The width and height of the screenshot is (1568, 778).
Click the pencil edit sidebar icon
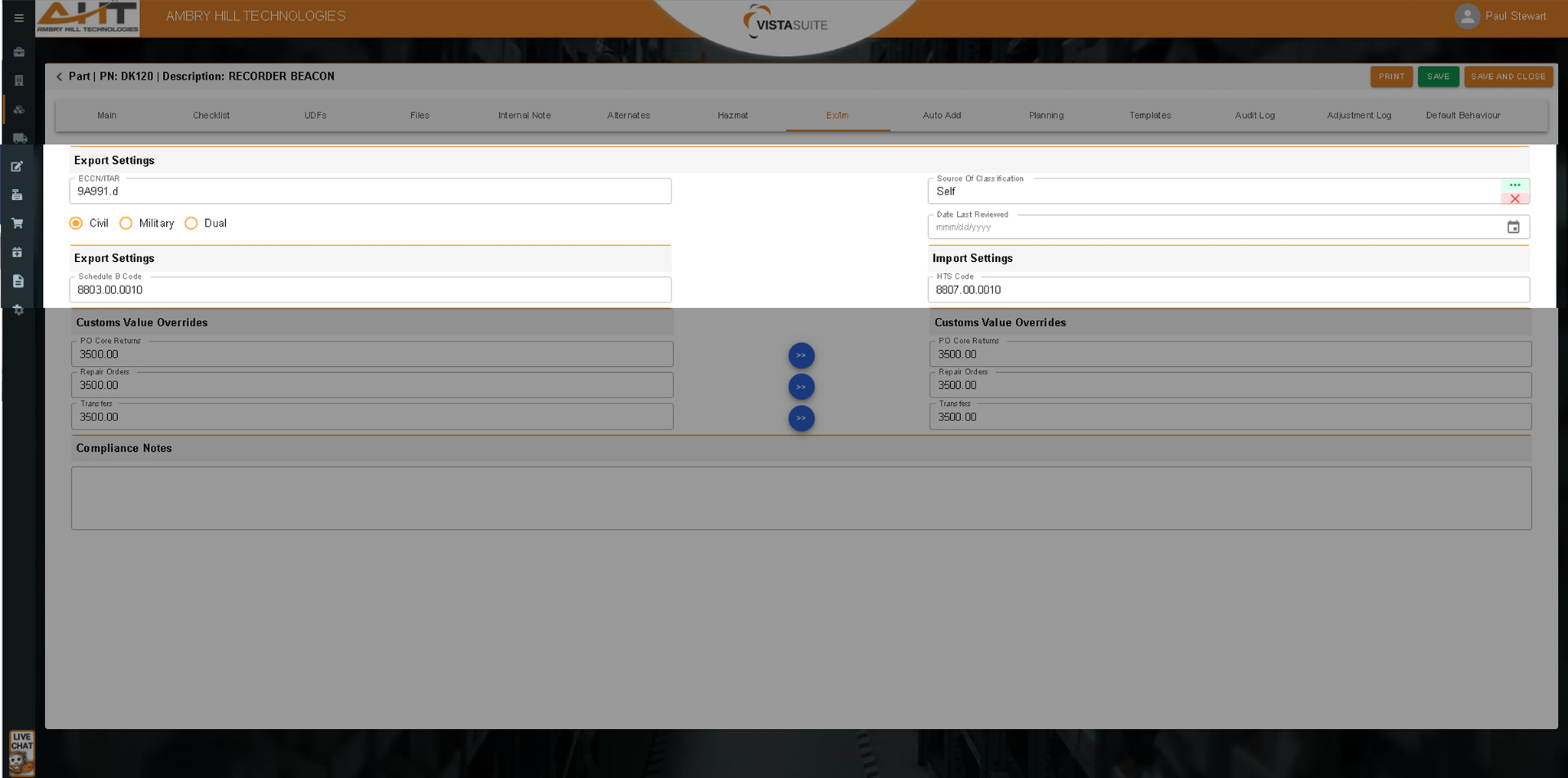pos(18,167)
